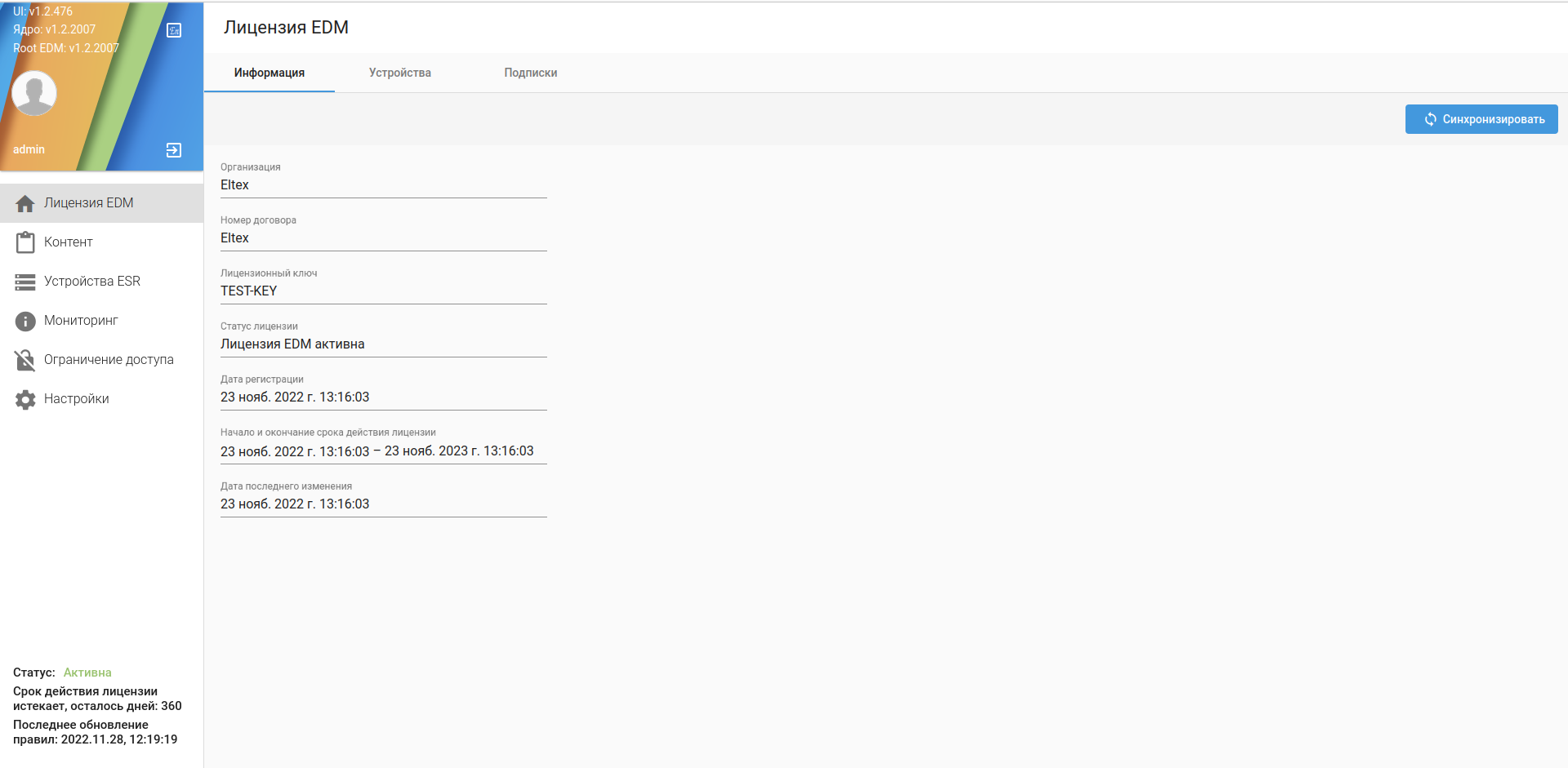Click the sync arrows icon on Синхронизировать
The height and width of the screenshot is (768, 1568).
pos(1430,119)
